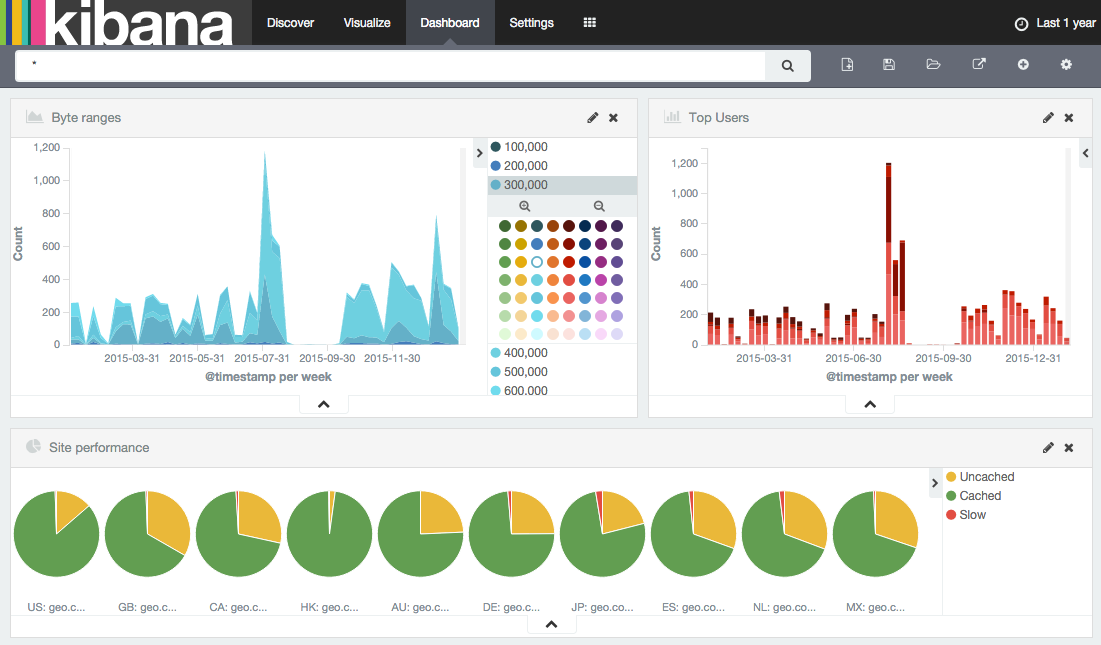
Task: Click the zoom-in filter icon in legend
Action: (x=524, y=206)
